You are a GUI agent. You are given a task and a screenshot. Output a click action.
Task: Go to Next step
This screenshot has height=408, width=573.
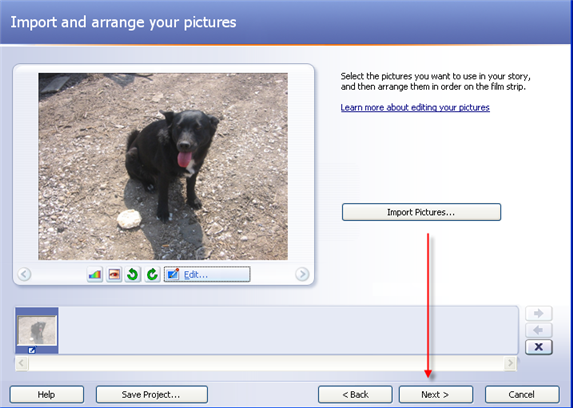(x=436, y=394)
